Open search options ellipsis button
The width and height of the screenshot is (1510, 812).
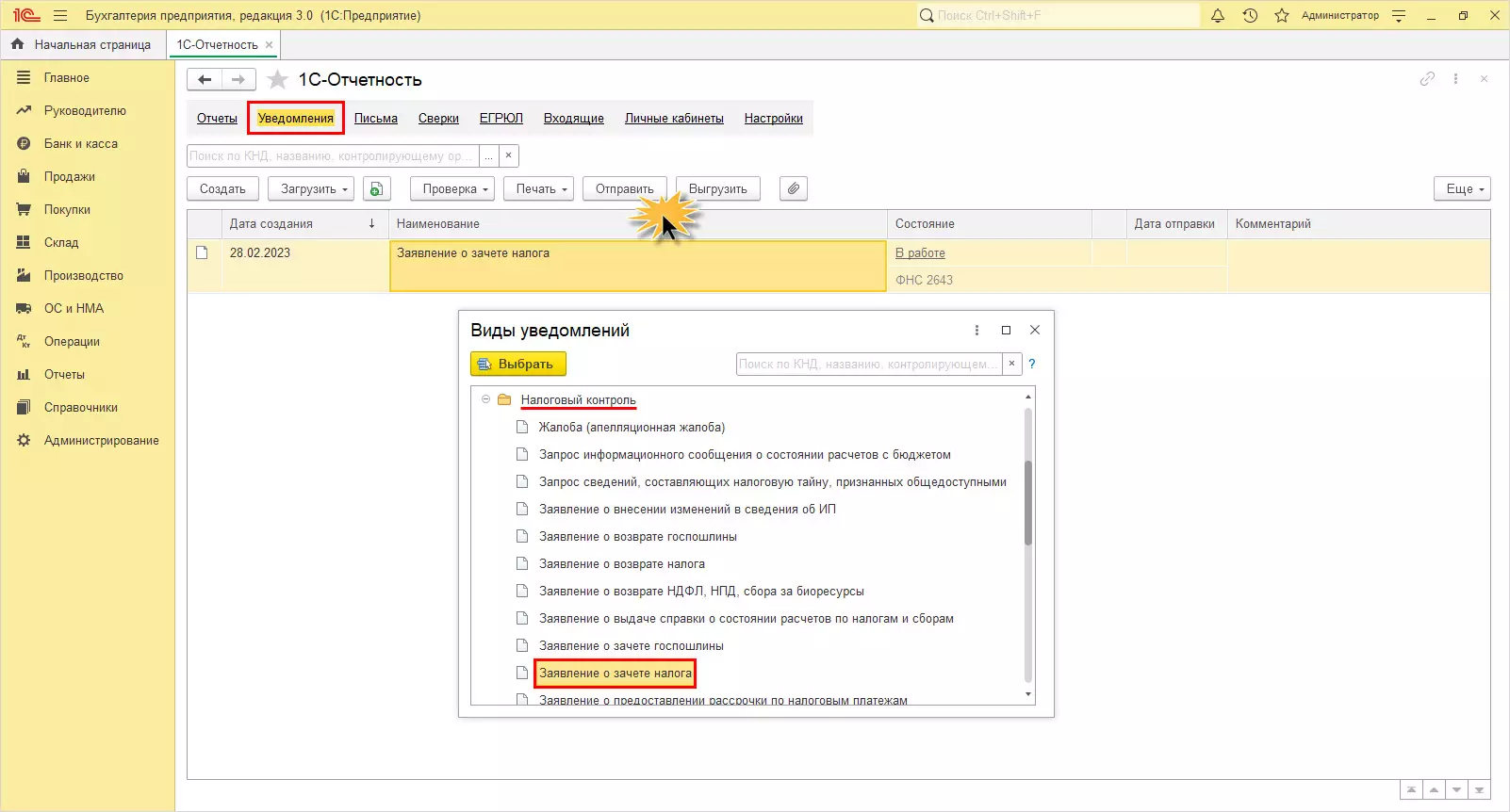click(489, 155)
